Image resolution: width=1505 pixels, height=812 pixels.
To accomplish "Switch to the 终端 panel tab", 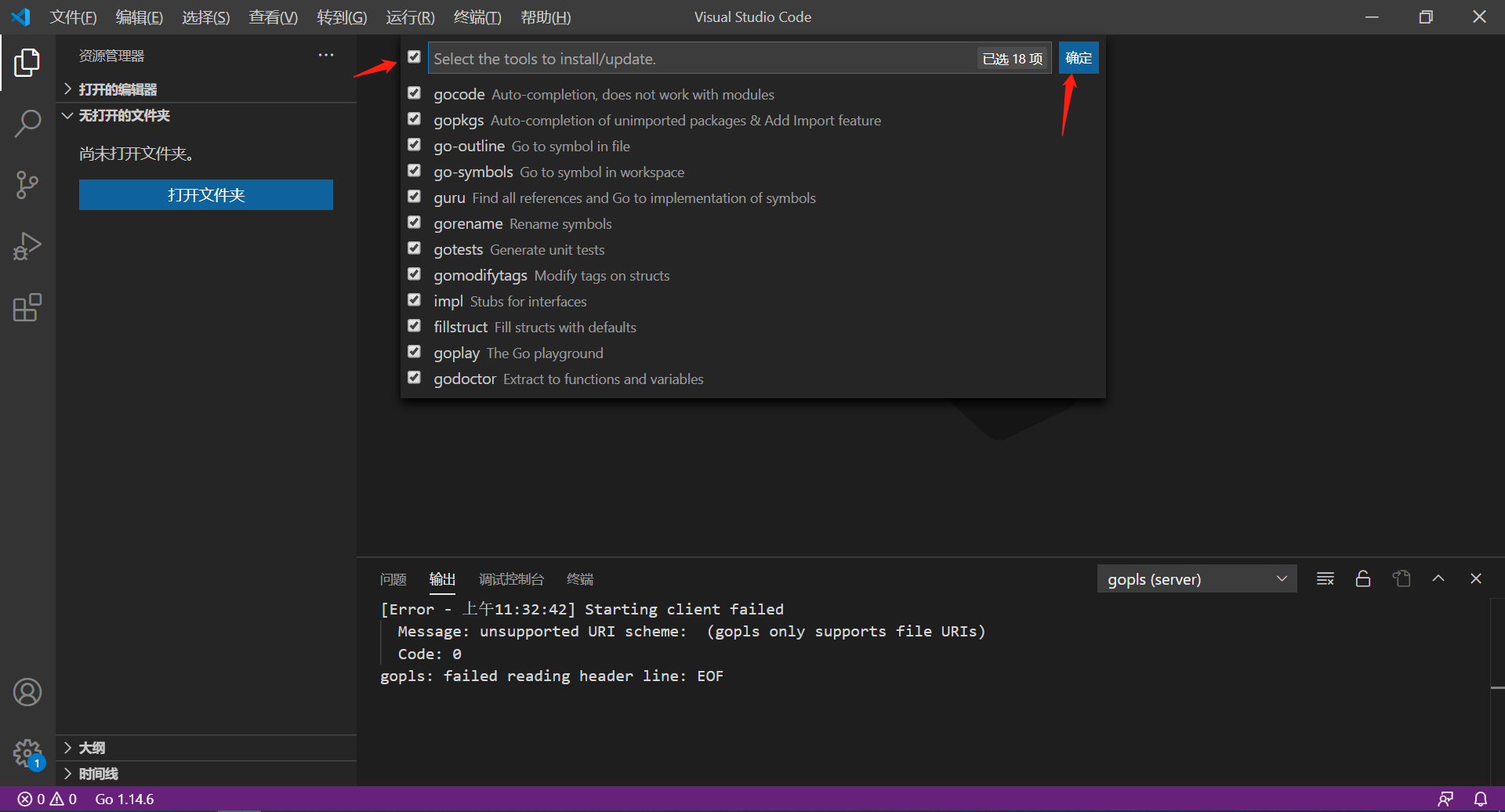I will (x=580, y=579).
